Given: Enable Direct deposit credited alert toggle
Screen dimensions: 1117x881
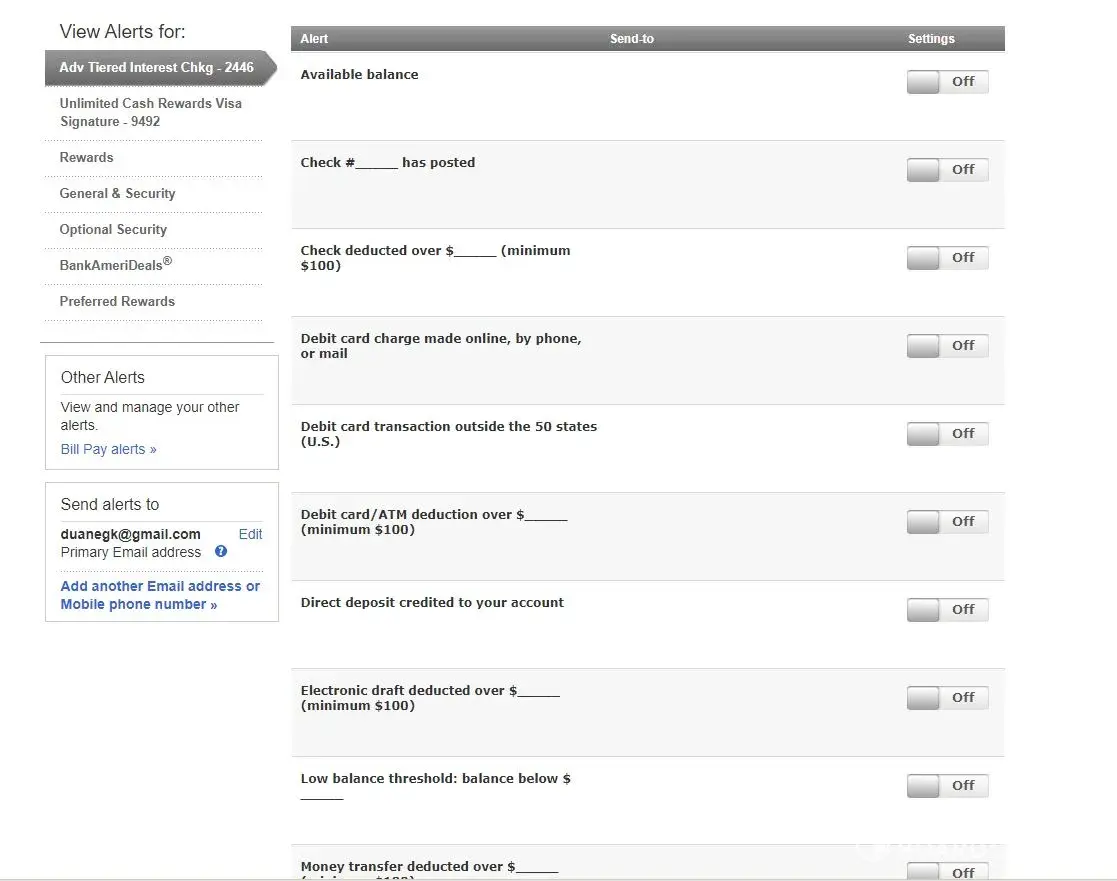Looking at the screenshot, I should click(x=947, y=610).
